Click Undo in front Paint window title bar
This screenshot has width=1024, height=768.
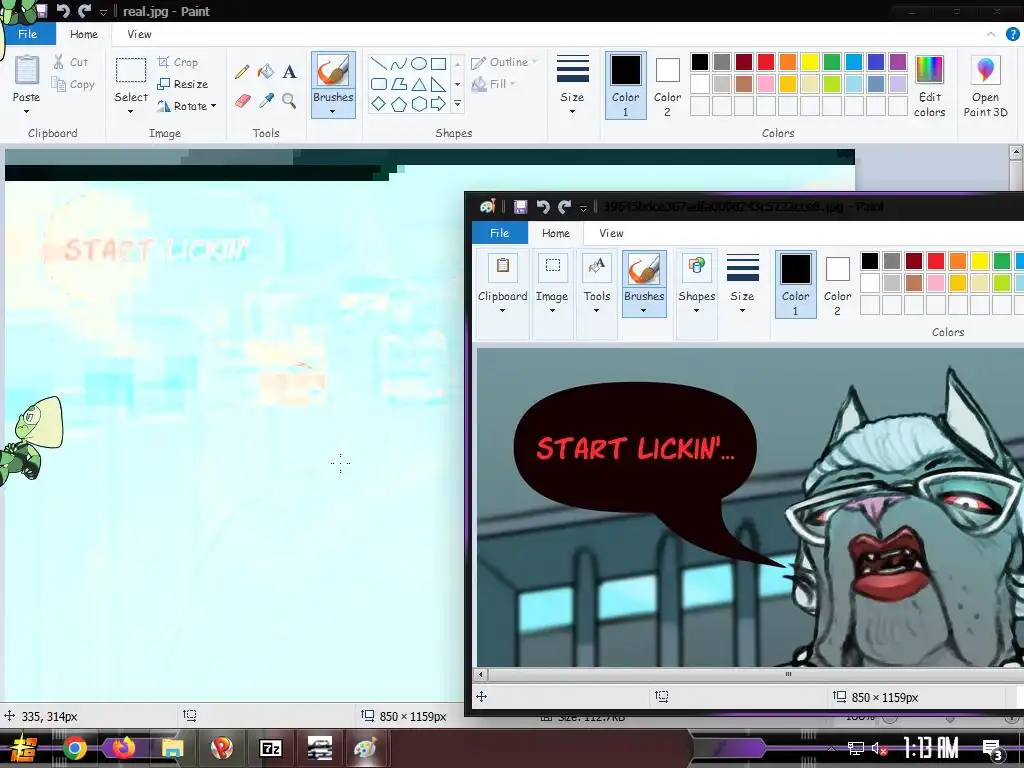(543, 207)
